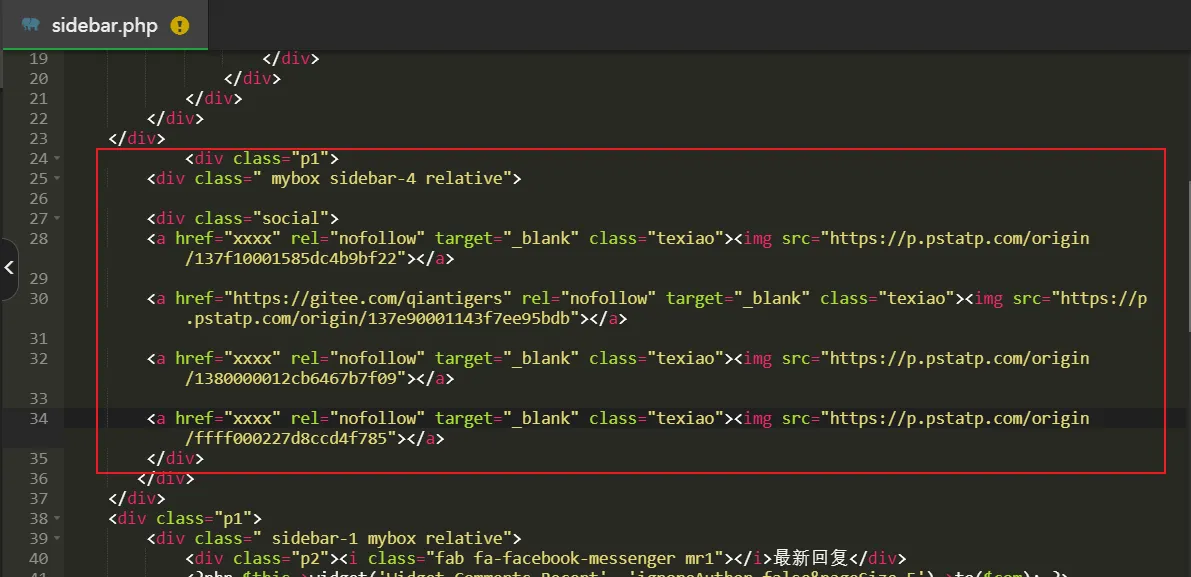Screen dimensions: 1191x577
Task: Click image path 1380000012cb6467b7f09
Action: (x=296, y=378)
